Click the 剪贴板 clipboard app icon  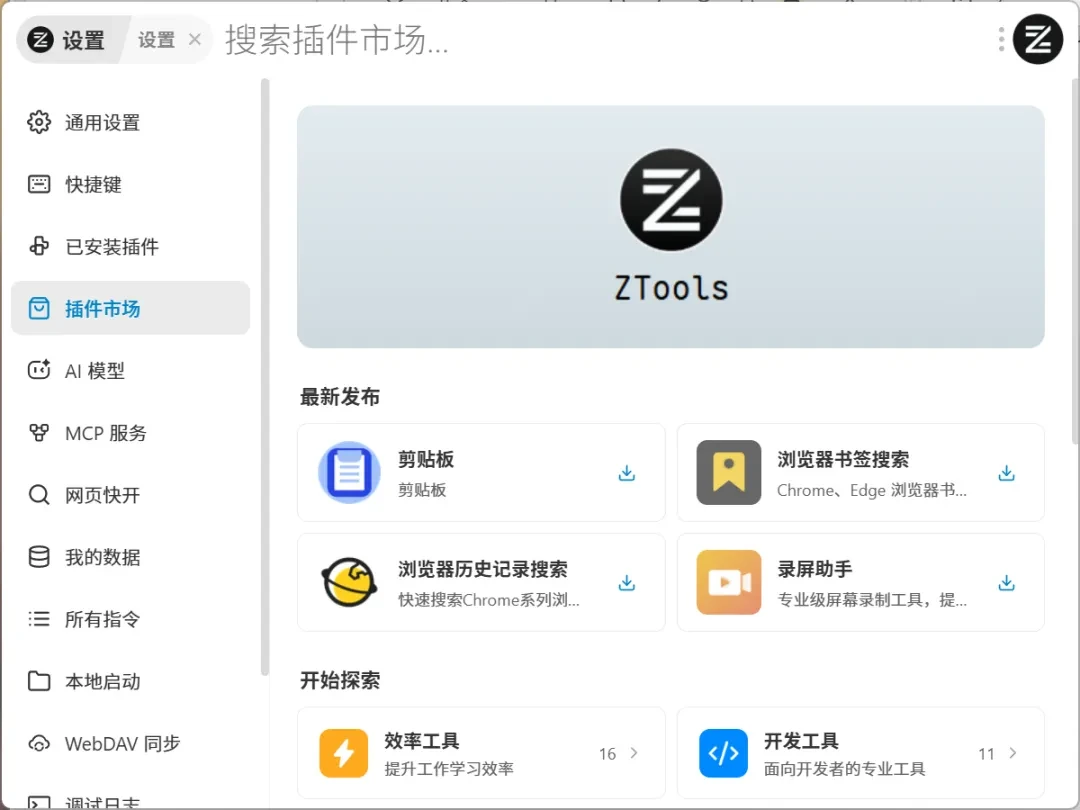point(349,472)
